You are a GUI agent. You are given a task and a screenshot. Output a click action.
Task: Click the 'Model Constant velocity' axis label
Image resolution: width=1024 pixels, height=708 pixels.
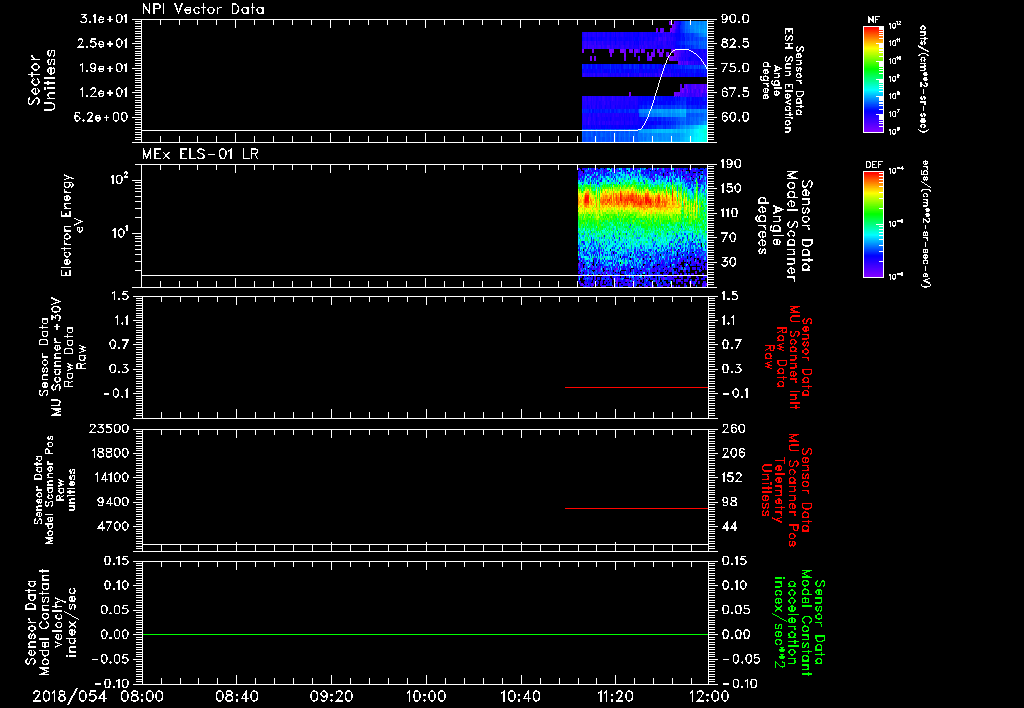pos(51,621)
